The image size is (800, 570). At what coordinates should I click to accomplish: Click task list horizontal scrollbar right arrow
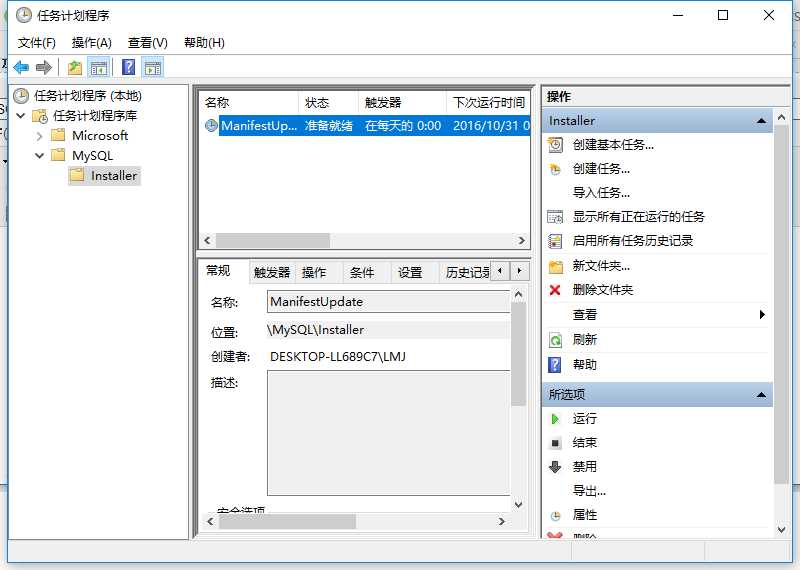point(521,240)
